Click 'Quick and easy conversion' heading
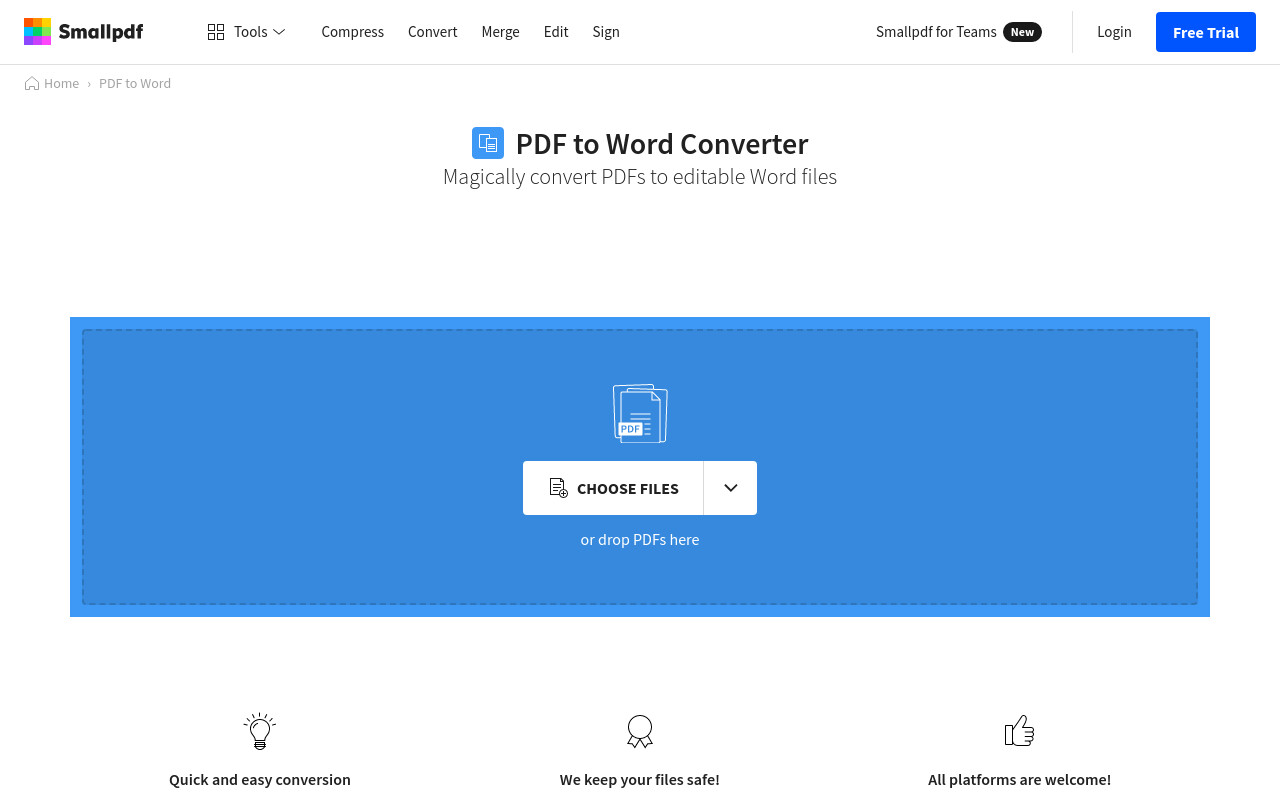This screenshot has width=1280, height=800. [260, 780]
